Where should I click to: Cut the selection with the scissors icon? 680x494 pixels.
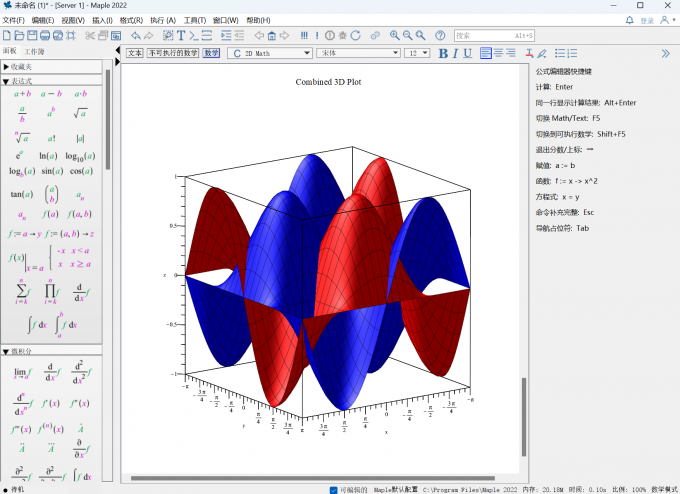pos(90,36)
